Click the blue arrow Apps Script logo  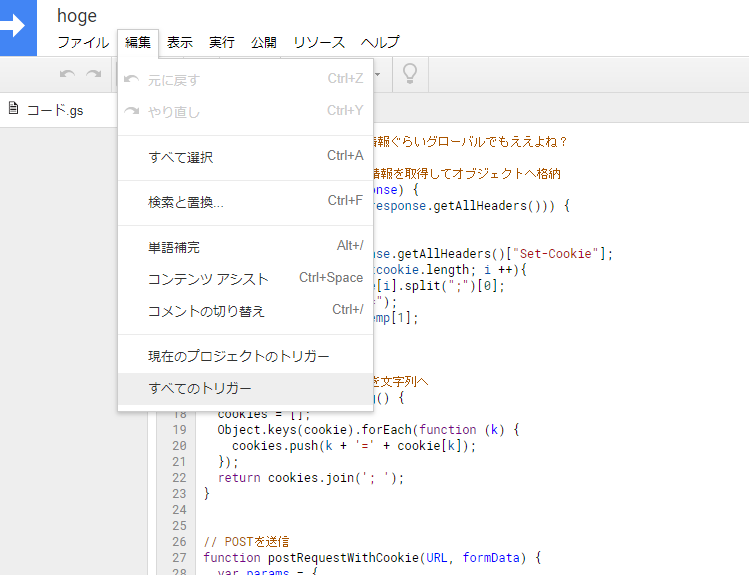pyautogui.click(x=17, y=27)
